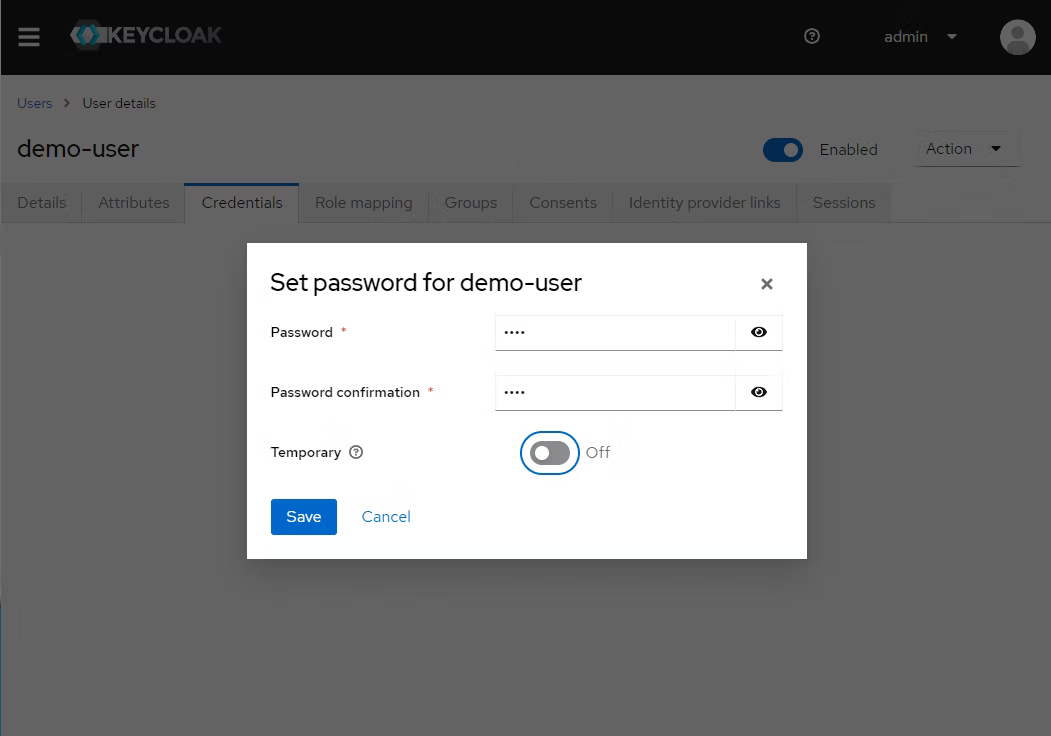Image resolution: width=1051 pixels, height=736 pixels.
Task: Click the Keycloak logo
Action: [146, 36]
